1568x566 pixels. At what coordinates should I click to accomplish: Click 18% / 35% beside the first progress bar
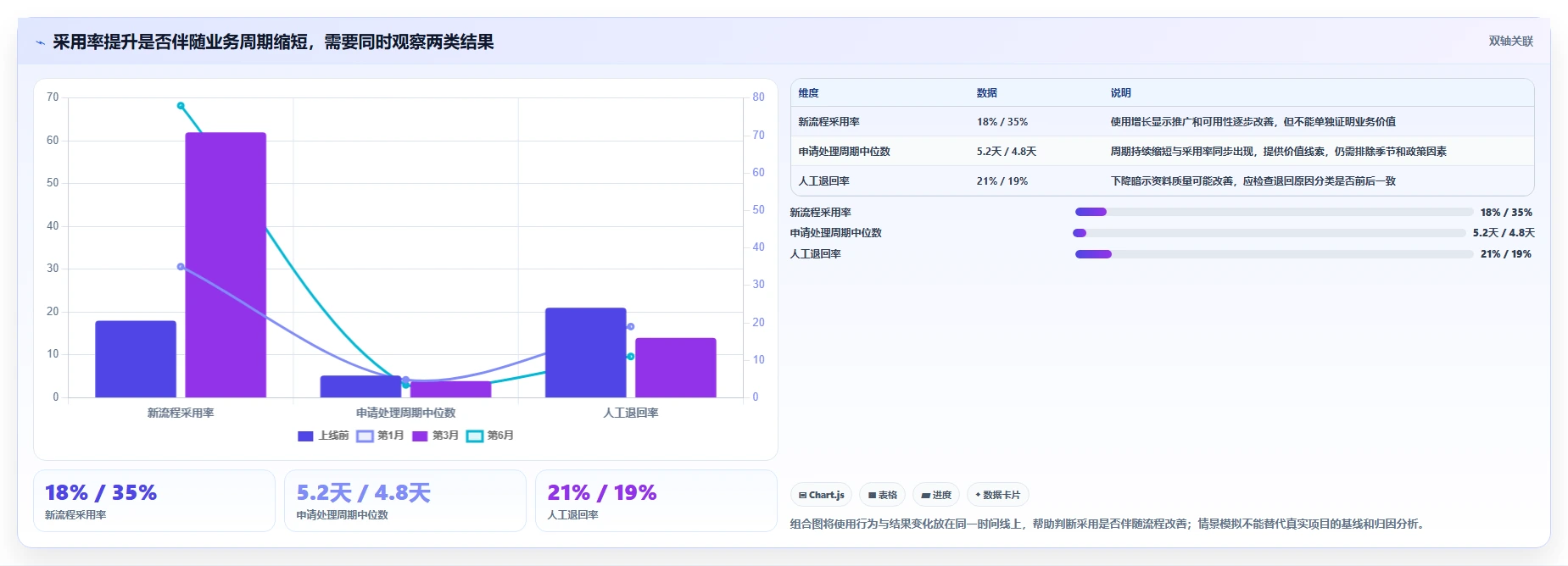click(1506, 213)
